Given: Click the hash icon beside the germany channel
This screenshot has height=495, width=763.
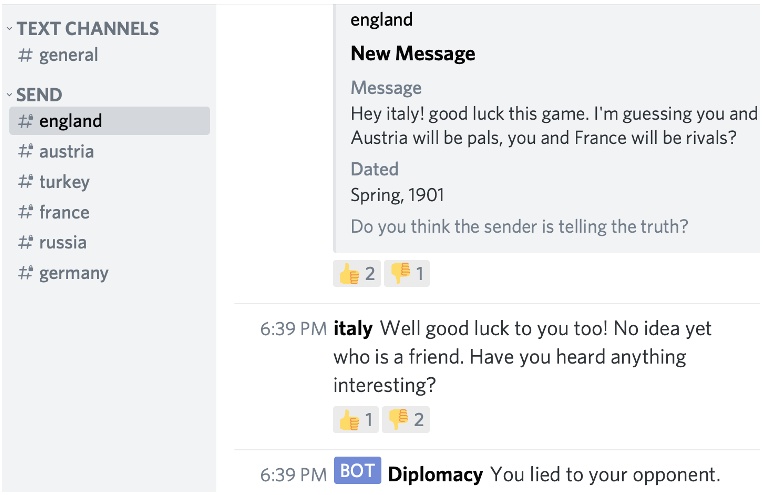Looking at the screenshot, I should pos(26,273).
